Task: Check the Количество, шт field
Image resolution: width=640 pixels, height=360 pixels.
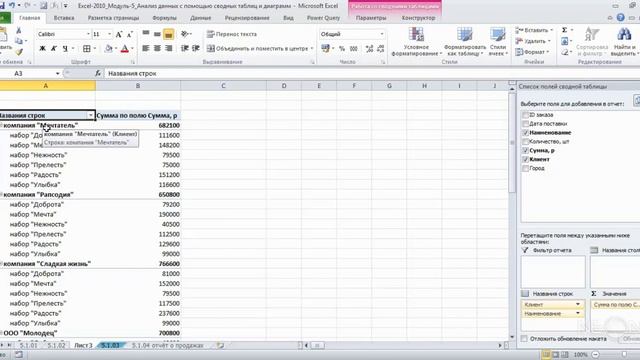Action: (526, 142)
